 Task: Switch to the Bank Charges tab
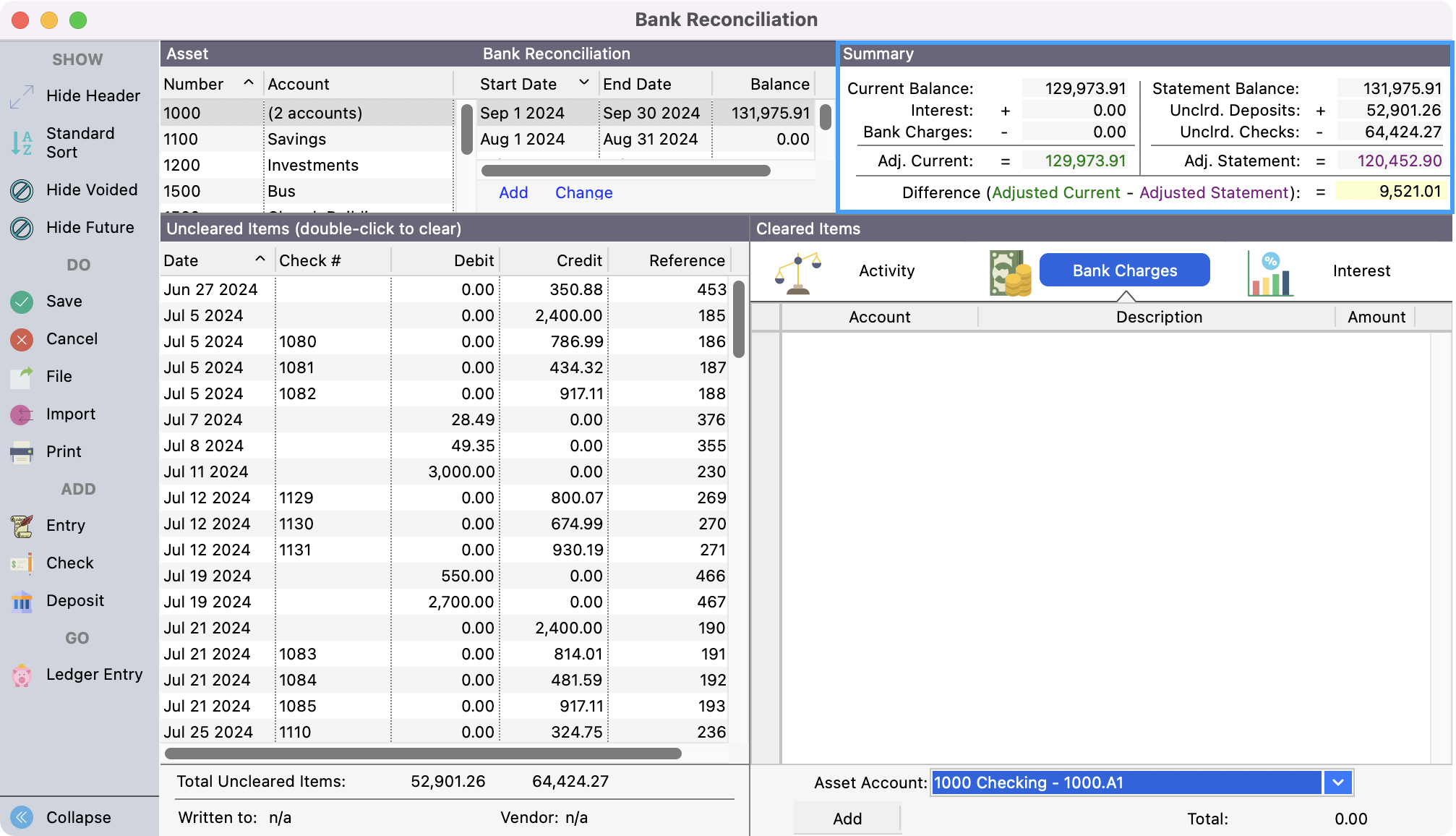pyautogui.click(x=1124, y=270)
